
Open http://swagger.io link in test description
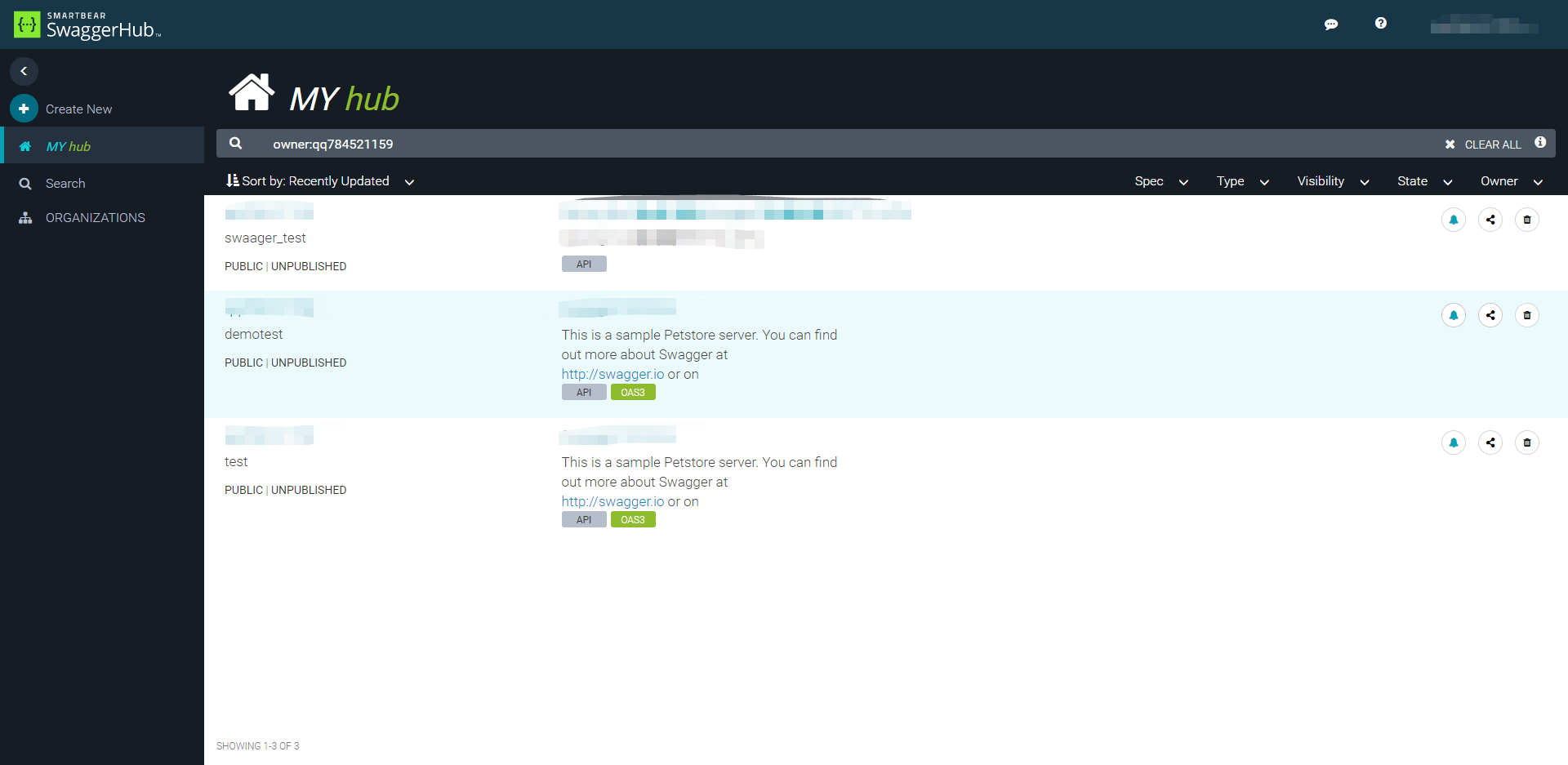[x=612, y=502]
